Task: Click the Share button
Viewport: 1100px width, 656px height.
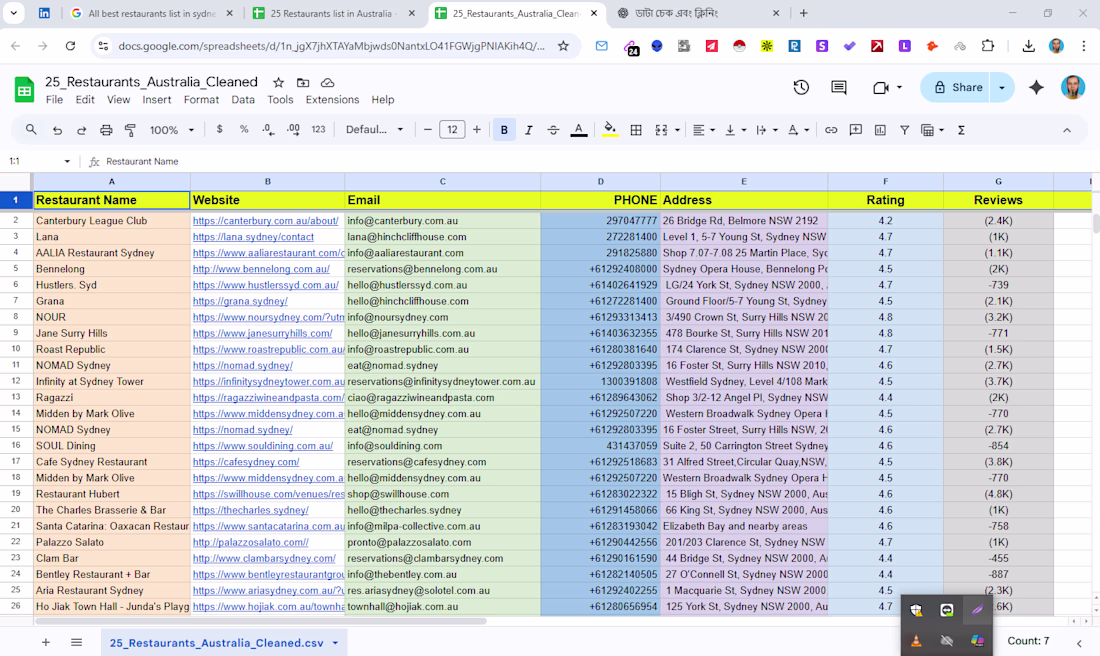Action: coord(956,88)
